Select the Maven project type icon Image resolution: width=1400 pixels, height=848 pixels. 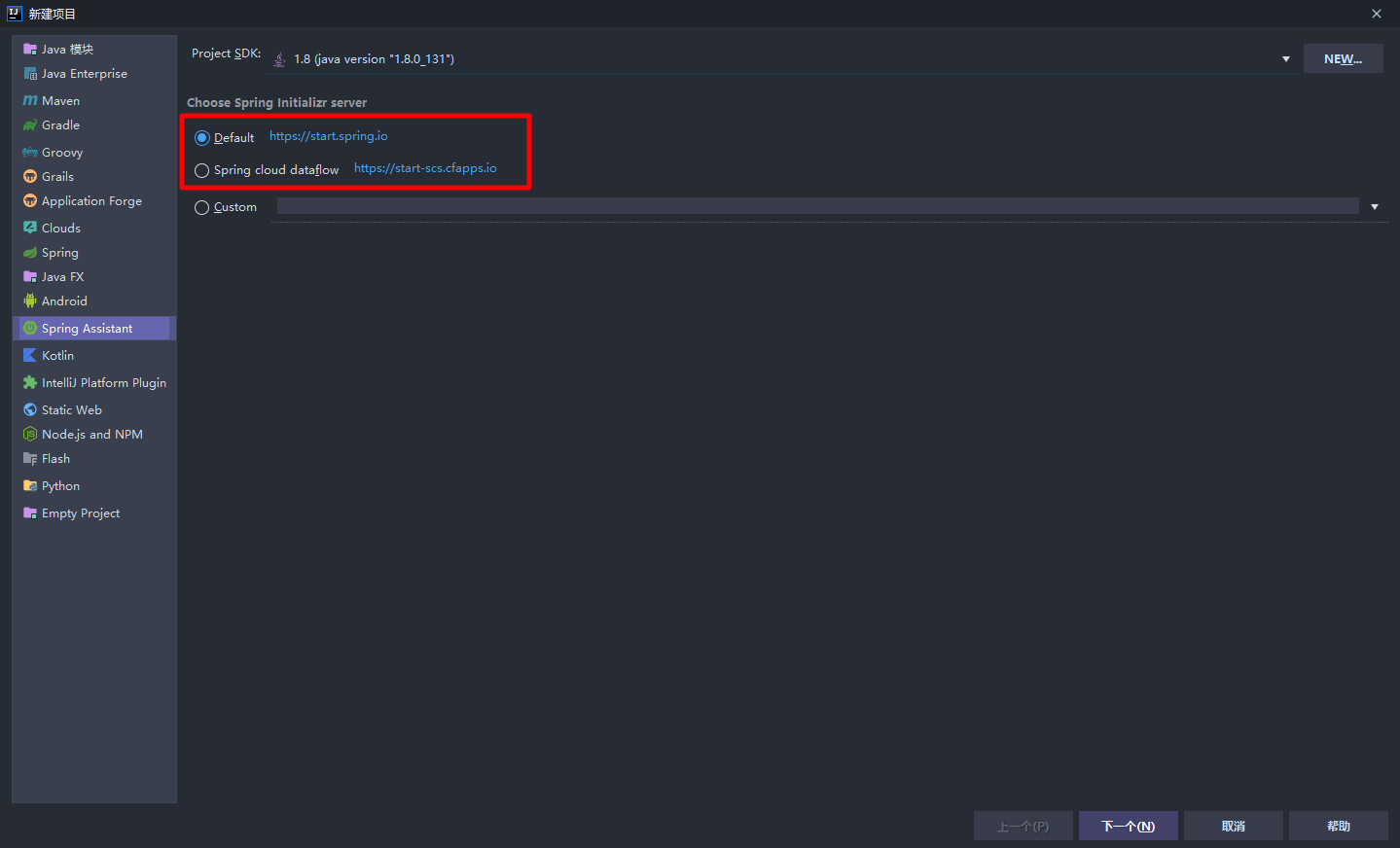tap(30, 100)
